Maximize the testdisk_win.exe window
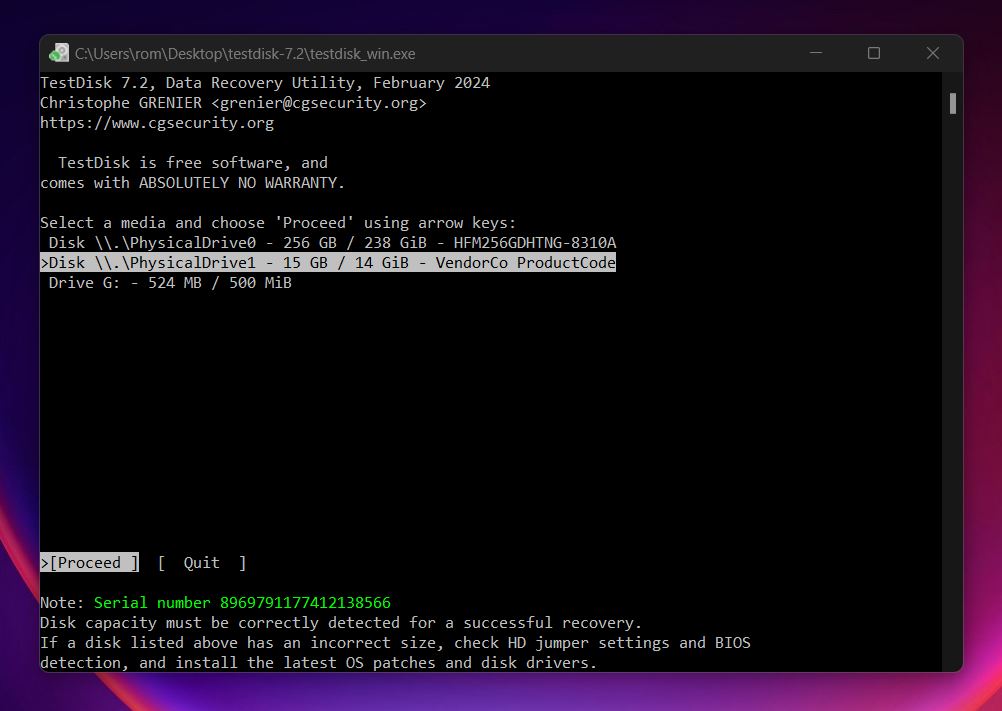The width and height of the screenshot is (1002, 711). coord(874,53)
